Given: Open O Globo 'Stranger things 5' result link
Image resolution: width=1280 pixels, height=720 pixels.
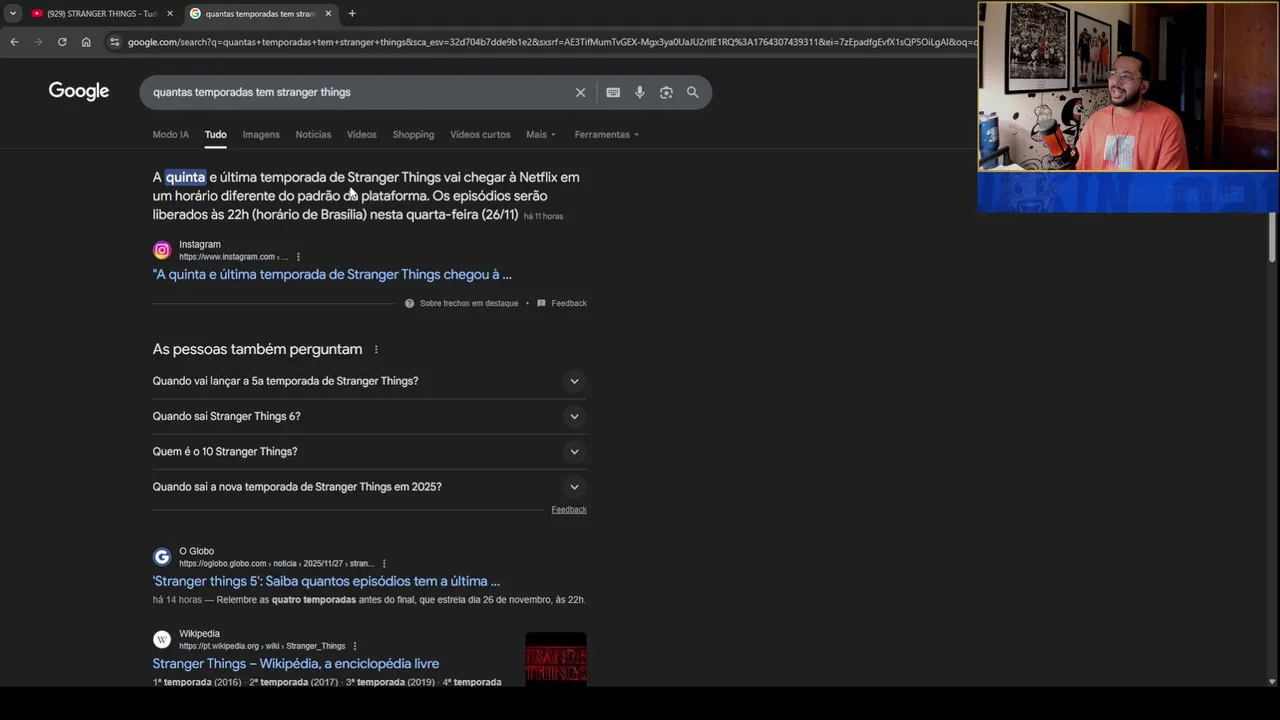Looking at the screenshot, I should coord(326,581).
